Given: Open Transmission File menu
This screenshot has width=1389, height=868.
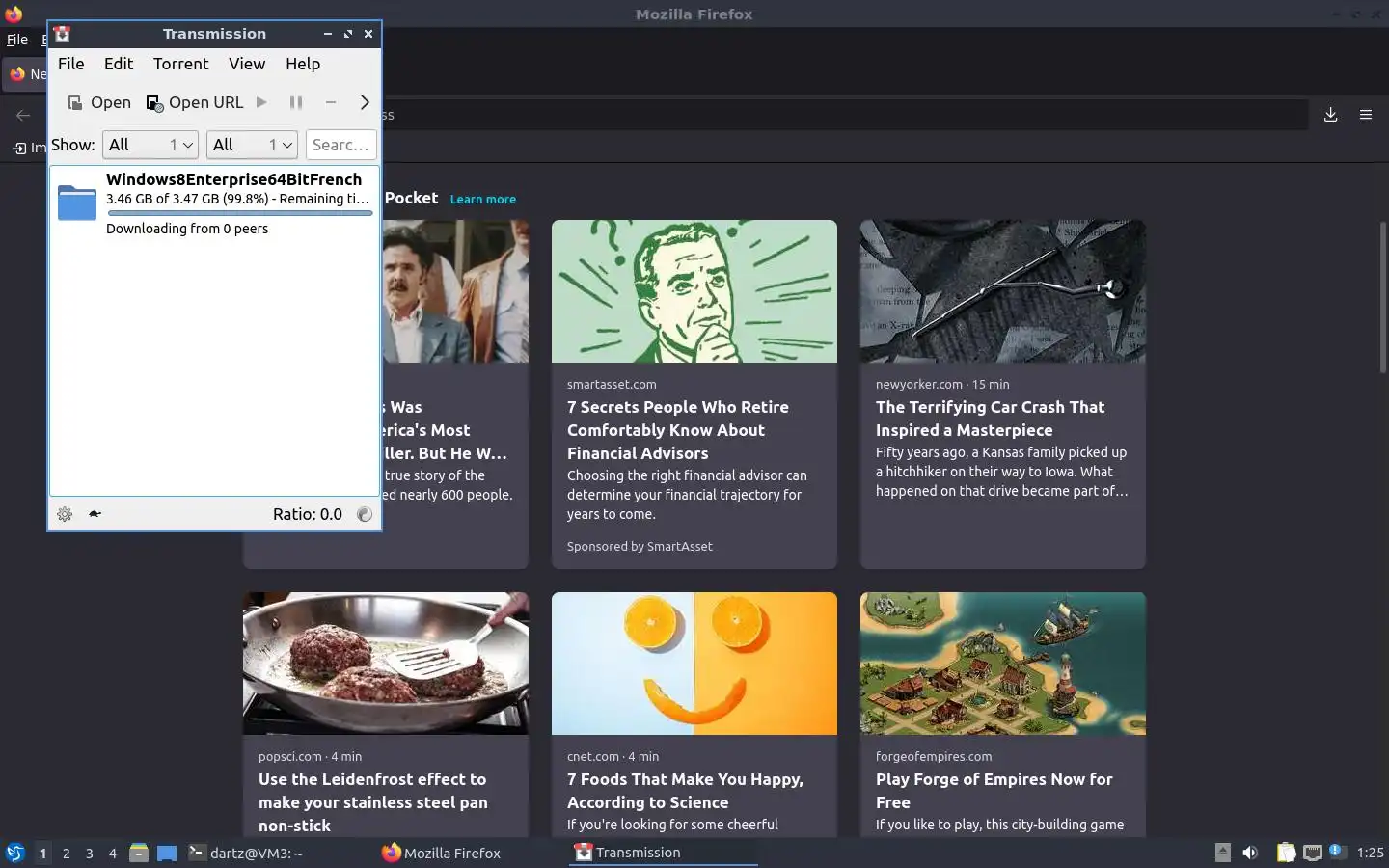Looking at the screenshot, I should (71, 64).
